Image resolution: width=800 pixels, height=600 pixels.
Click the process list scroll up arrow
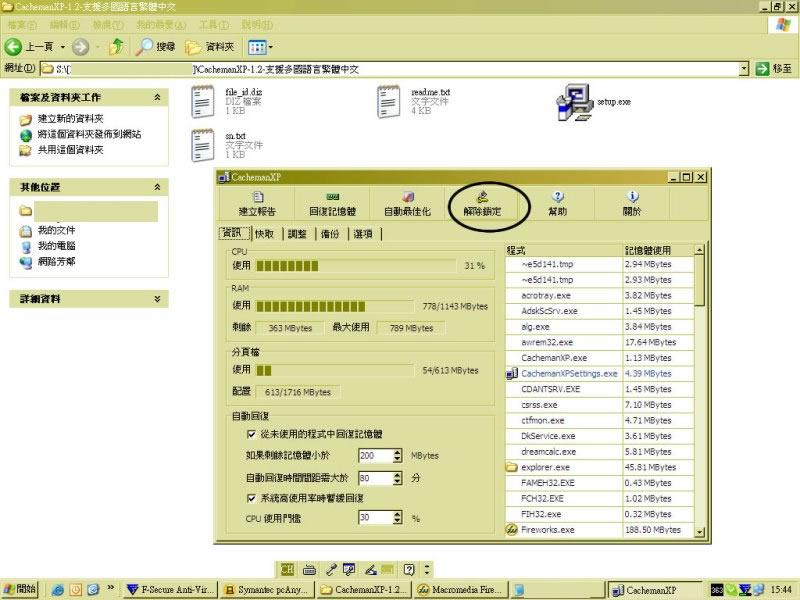click(x=699, y=249)
